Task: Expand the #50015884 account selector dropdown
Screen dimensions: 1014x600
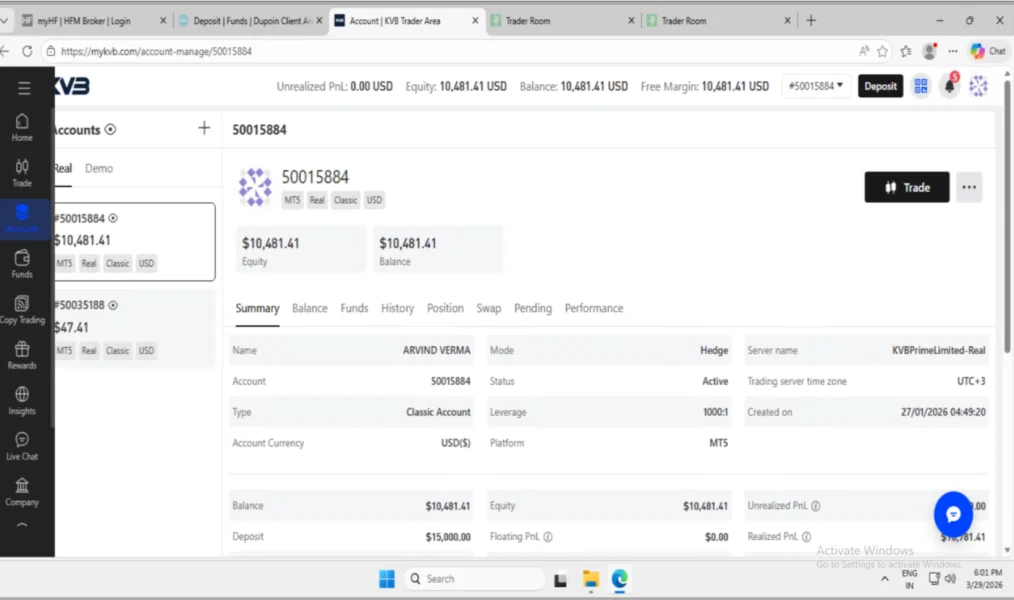Action: [x=815, y=86]
